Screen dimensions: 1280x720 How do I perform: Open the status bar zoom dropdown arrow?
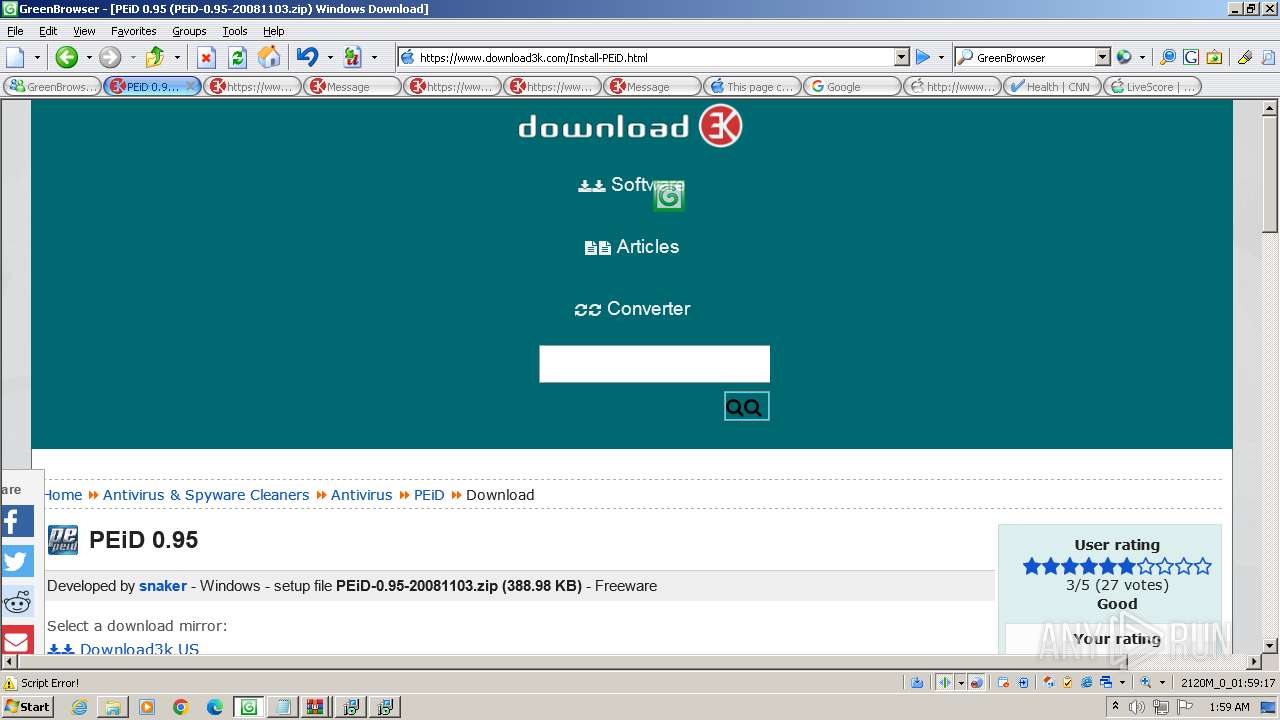pyautogui.click(x=1162, y=683)
